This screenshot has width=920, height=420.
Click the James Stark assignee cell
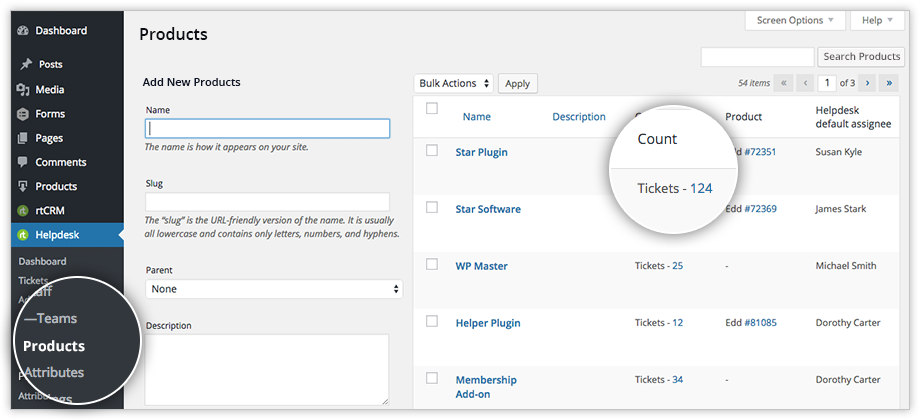[840, 209]
